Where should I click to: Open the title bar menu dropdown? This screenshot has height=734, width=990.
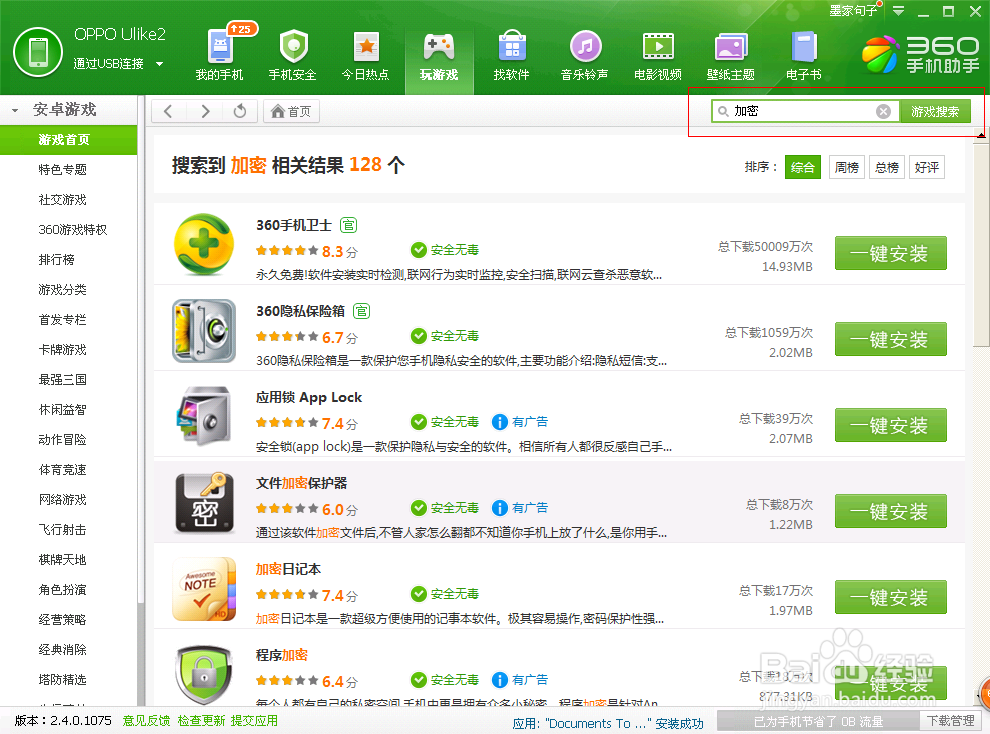click(898, 11)
